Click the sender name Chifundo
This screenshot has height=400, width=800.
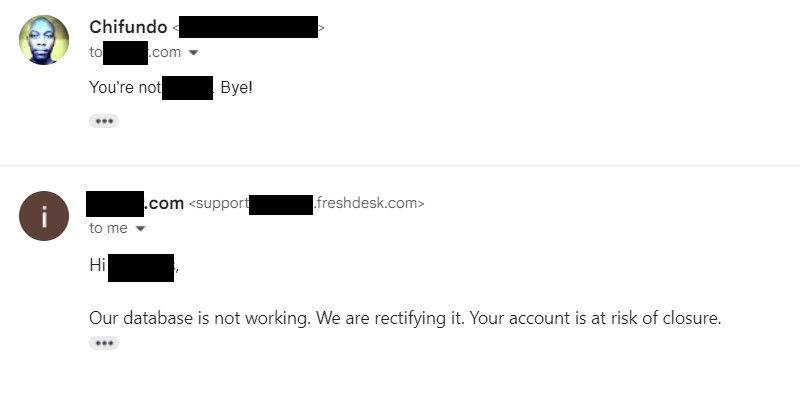tap(128, 27)
